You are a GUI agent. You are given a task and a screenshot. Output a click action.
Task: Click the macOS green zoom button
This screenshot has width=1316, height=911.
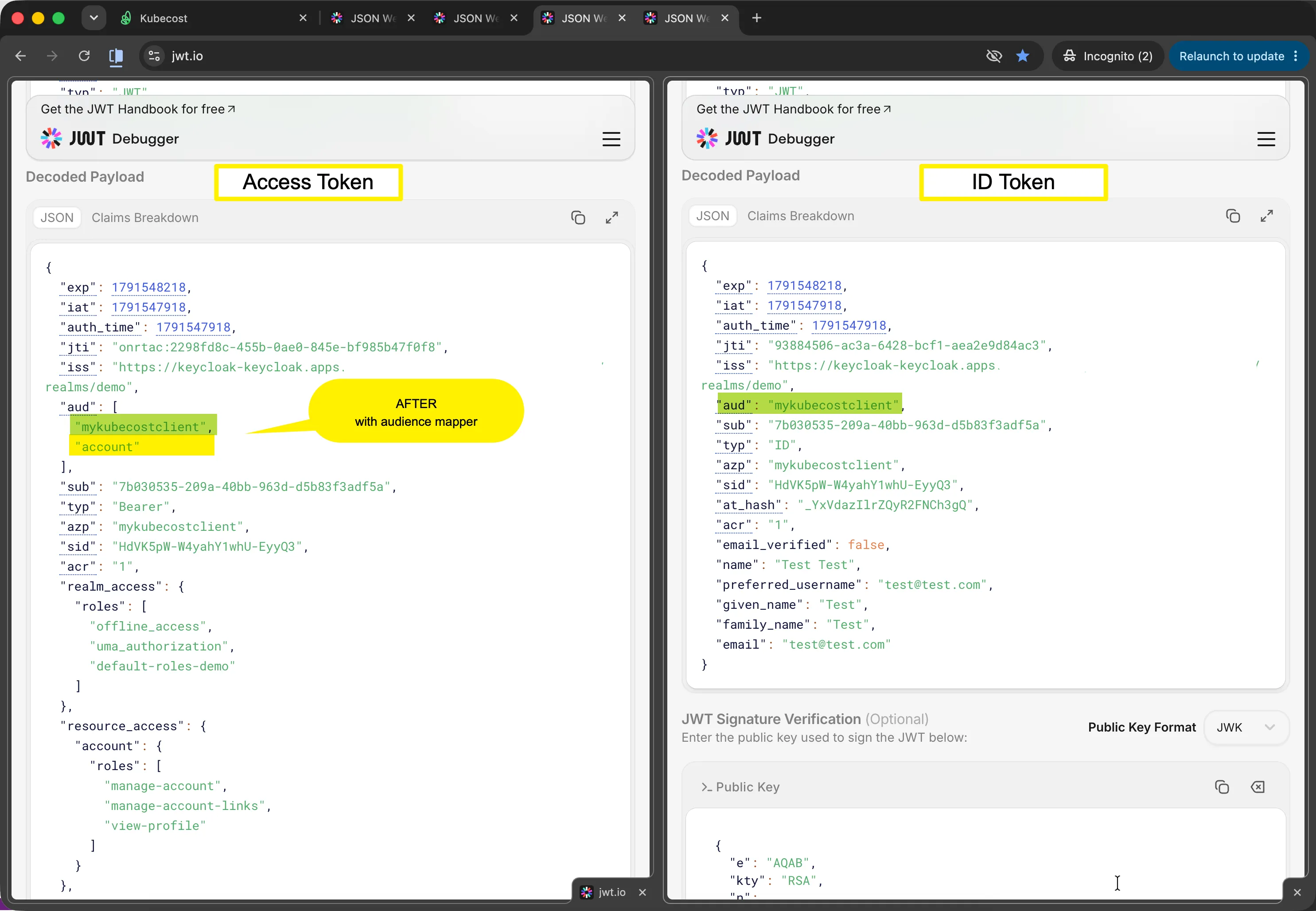[58, 18]
